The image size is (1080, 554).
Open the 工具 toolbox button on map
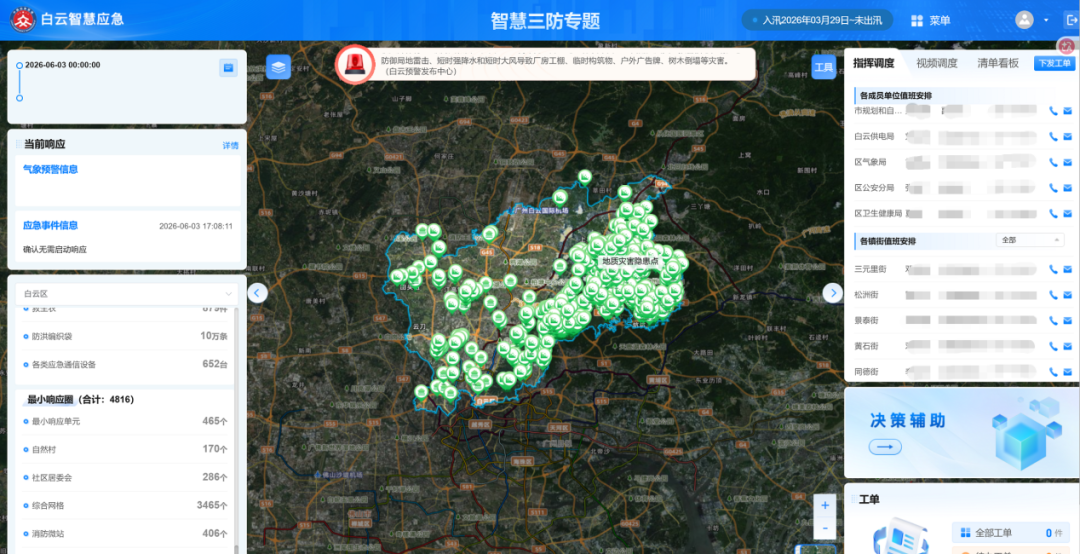coord(823,67)
